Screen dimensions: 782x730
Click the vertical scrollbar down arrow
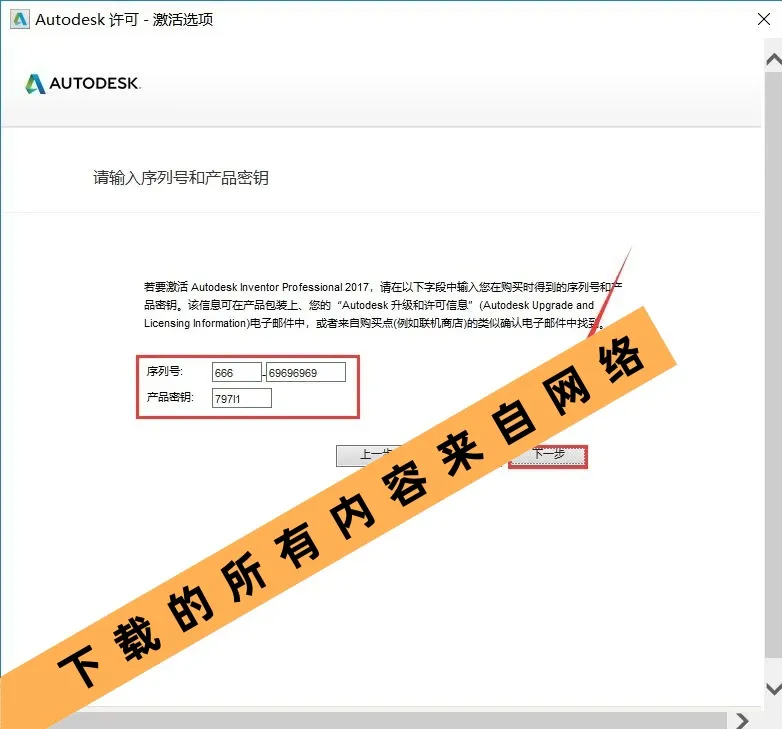pyautogui.click(x=773, y=689)
